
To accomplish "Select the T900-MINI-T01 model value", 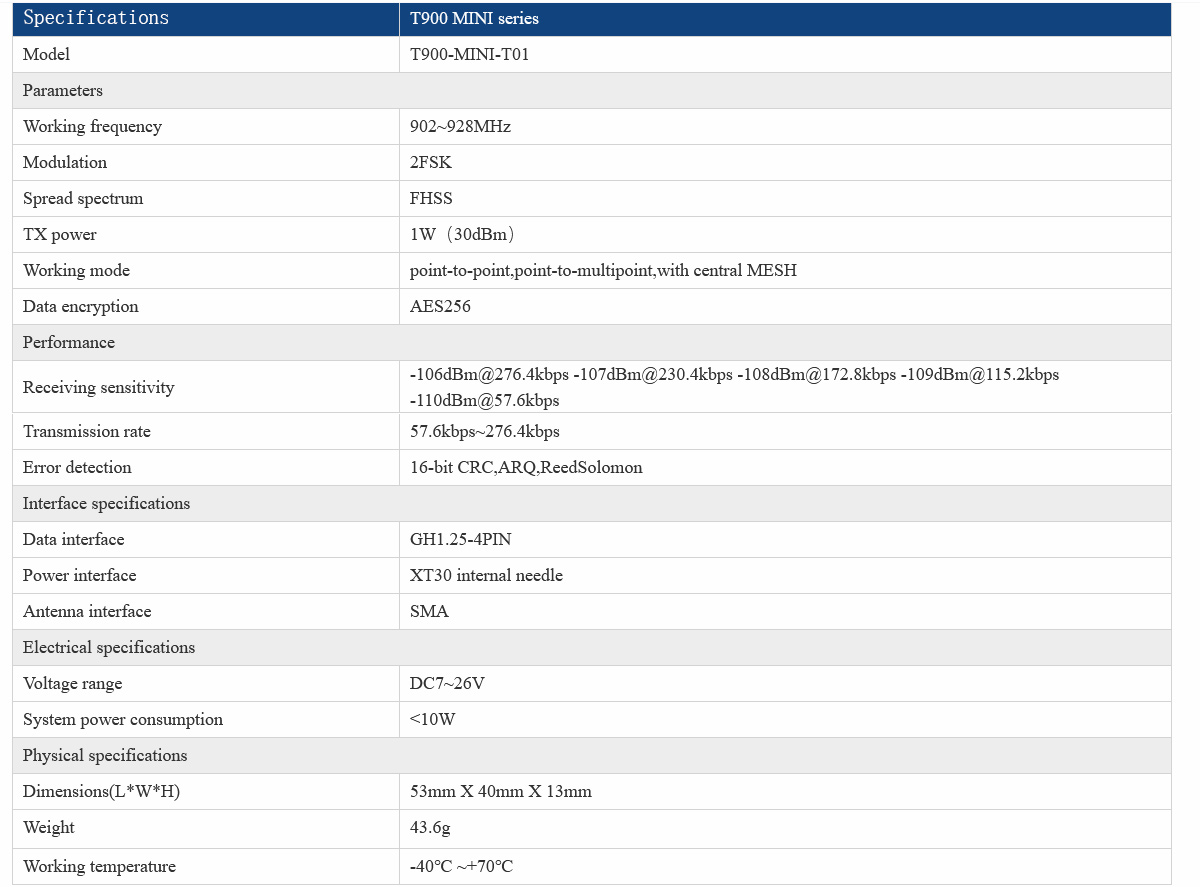I will tap(469, 55).
